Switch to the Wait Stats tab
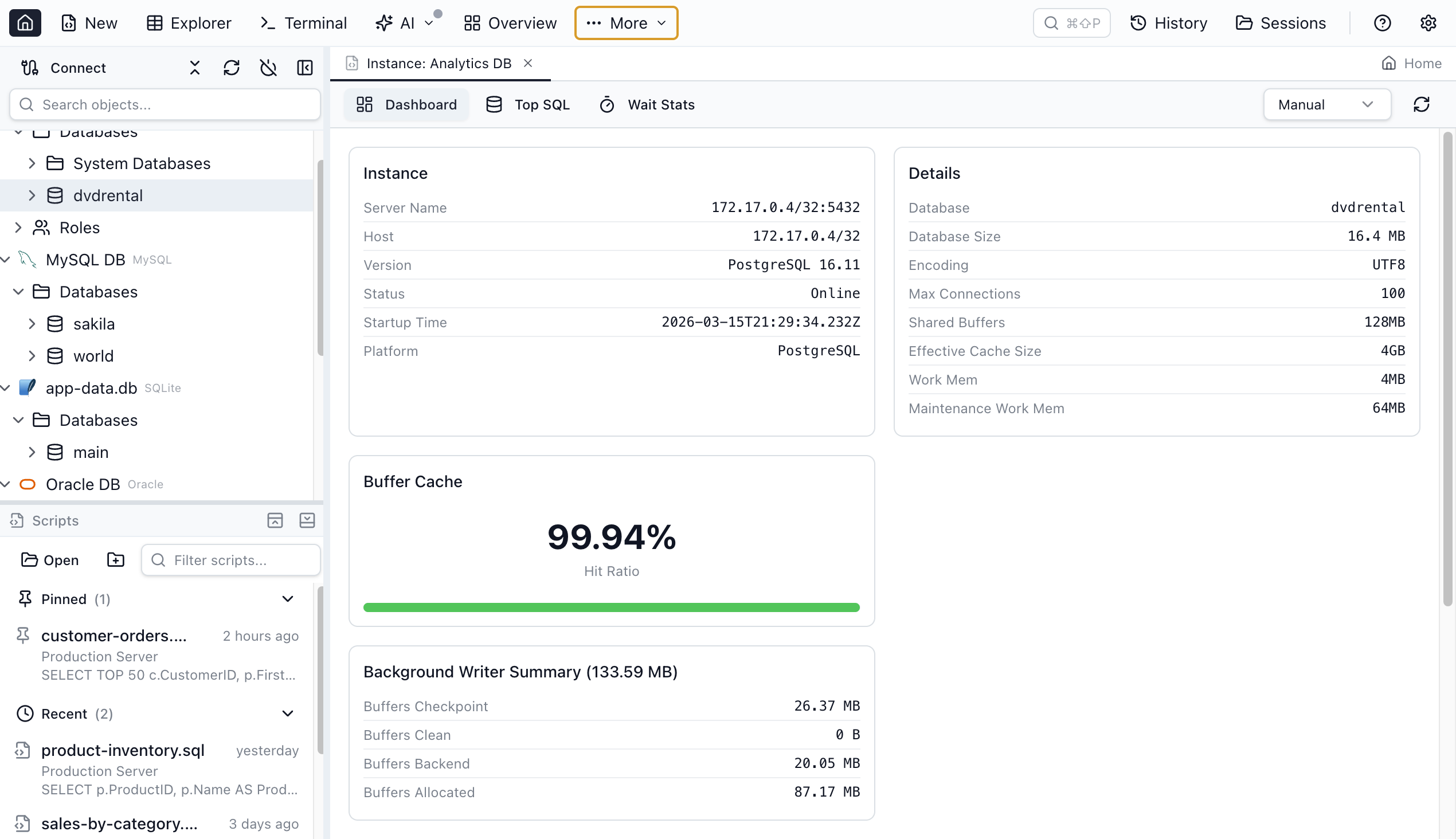1456x839 pixels. 647,104
